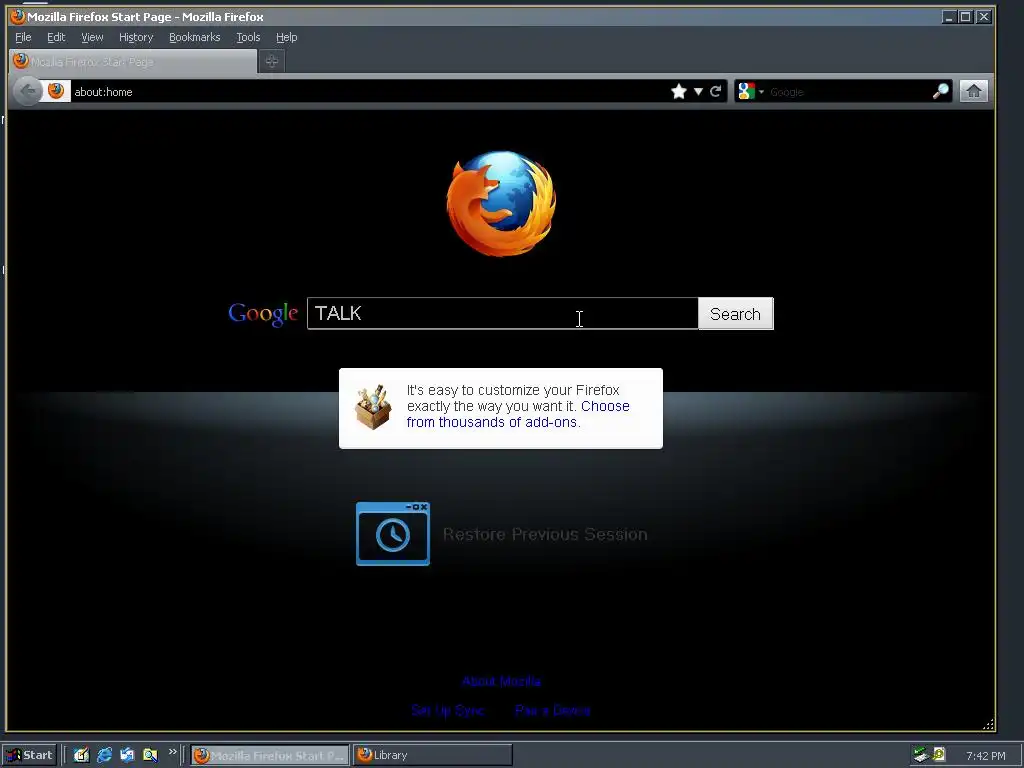This screenshot has height=768, width=1024.
Task: Open the File menu
Action: point(23,37)
